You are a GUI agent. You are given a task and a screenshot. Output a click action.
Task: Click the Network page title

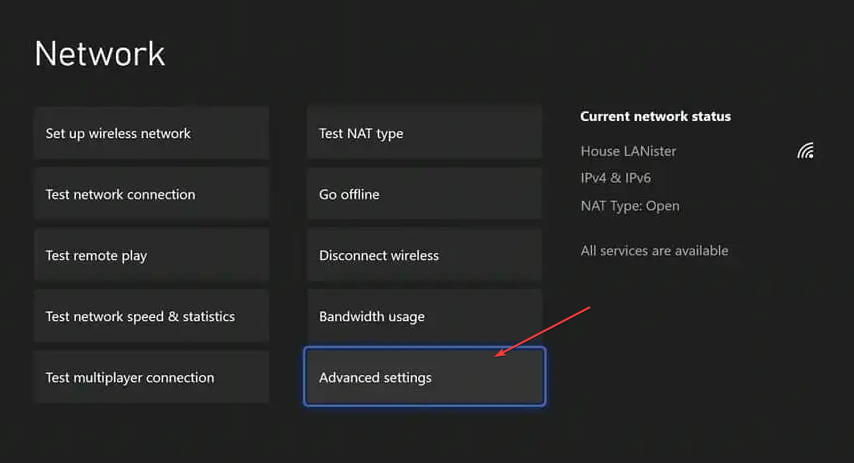pos(100,54)
